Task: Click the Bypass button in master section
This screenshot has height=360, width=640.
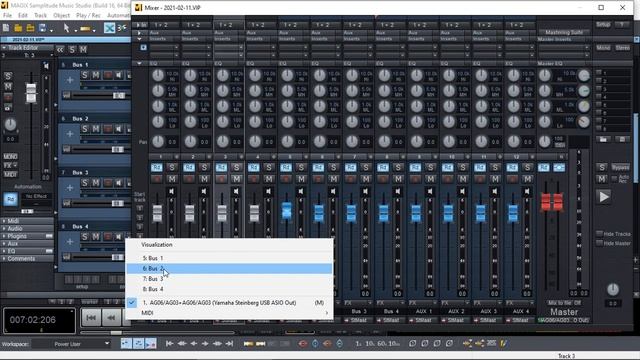Action: tap(620, 167)
